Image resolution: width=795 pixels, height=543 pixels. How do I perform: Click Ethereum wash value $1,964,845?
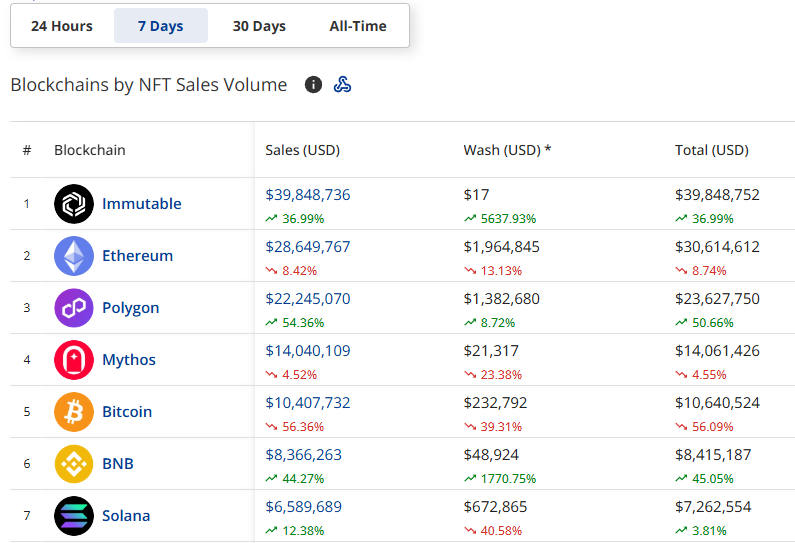[501, 247]
